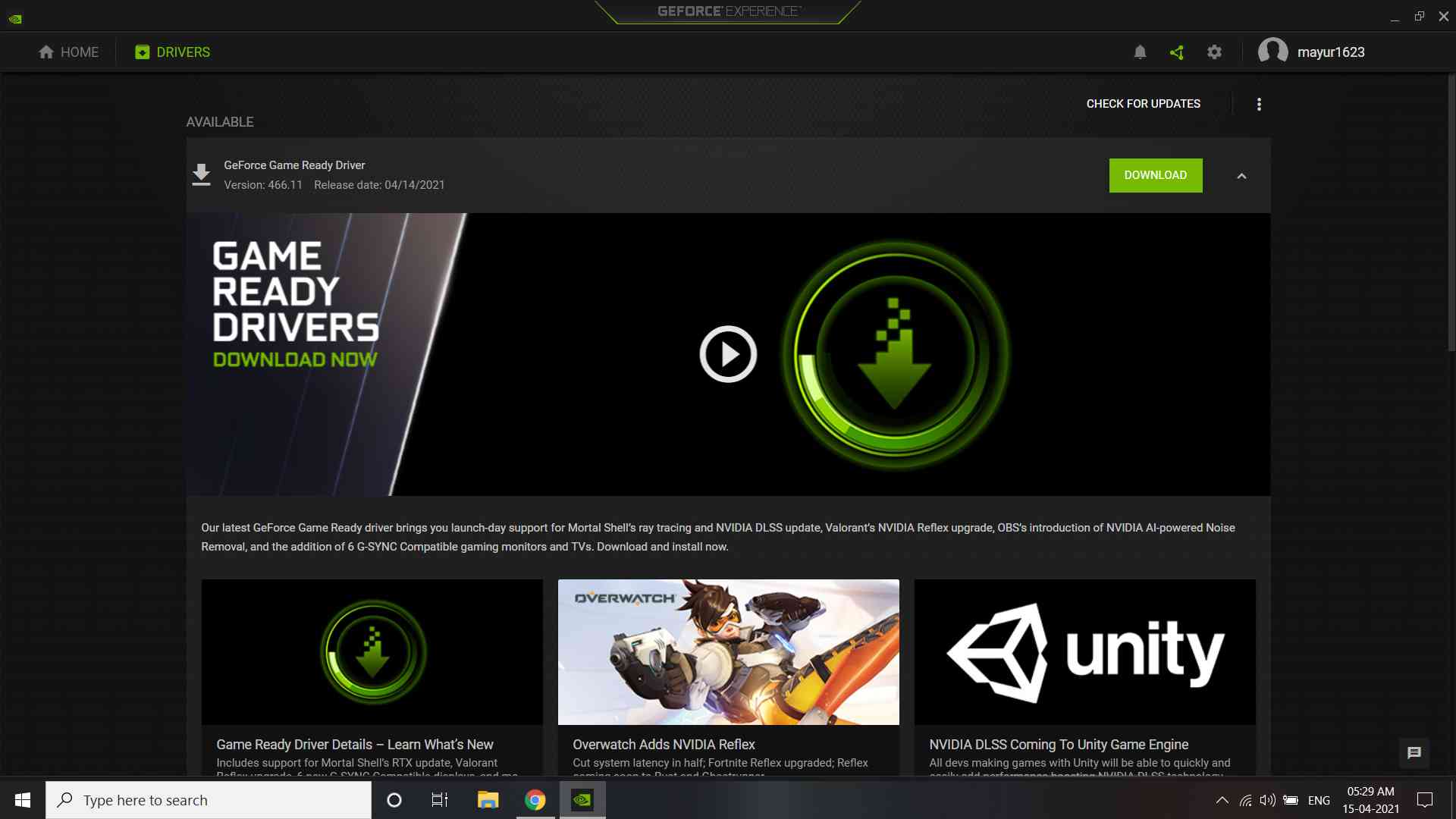This screenshot has height=819, width=1456.
Task: Open the notifications bell icon
Action: pos(1140,52)
